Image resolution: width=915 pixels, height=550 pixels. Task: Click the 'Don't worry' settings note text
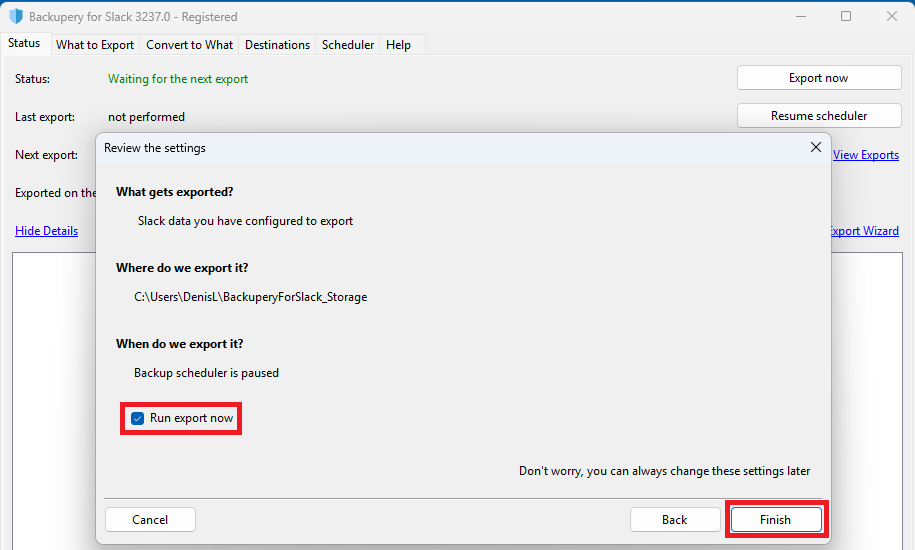pos(665,471)
